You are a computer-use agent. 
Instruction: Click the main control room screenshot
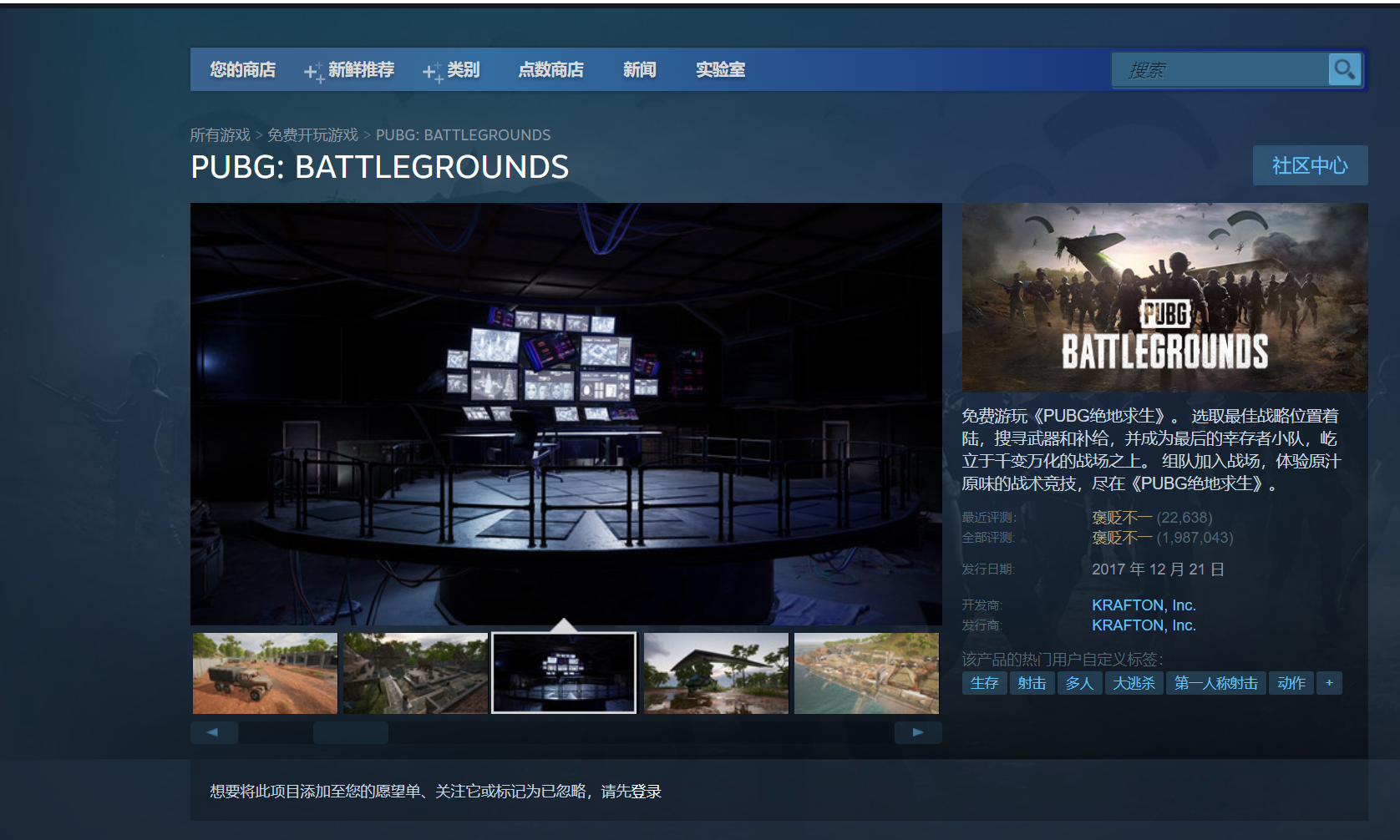coord(566,413)
